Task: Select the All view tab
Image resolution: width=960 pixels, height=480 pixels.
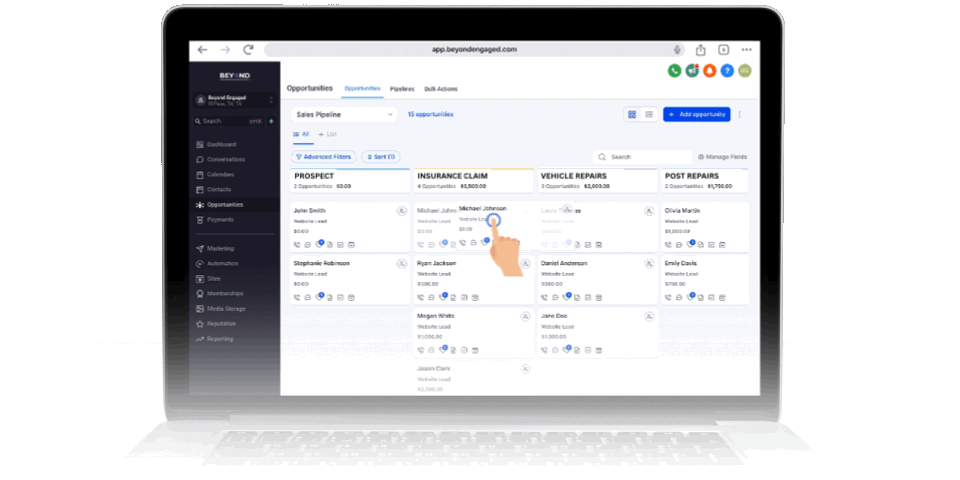Action: tap(301, 134)
